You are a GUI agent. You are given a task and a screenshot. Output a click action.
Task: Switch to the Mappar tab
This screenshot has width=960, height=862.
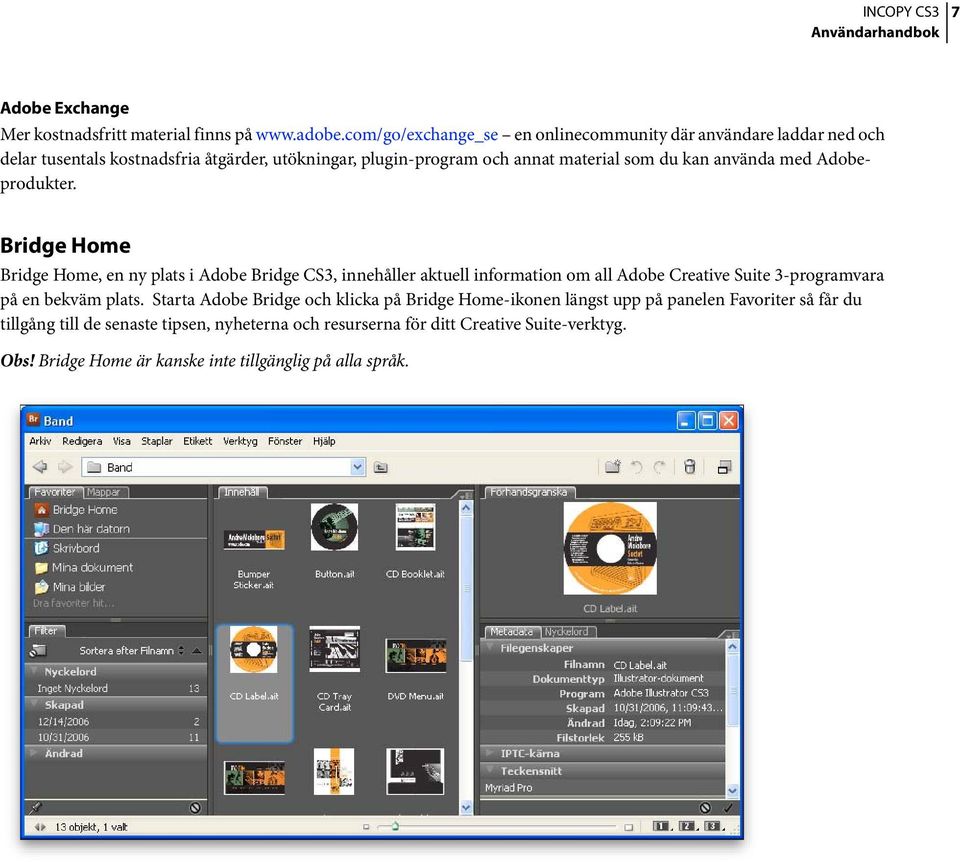103,492
